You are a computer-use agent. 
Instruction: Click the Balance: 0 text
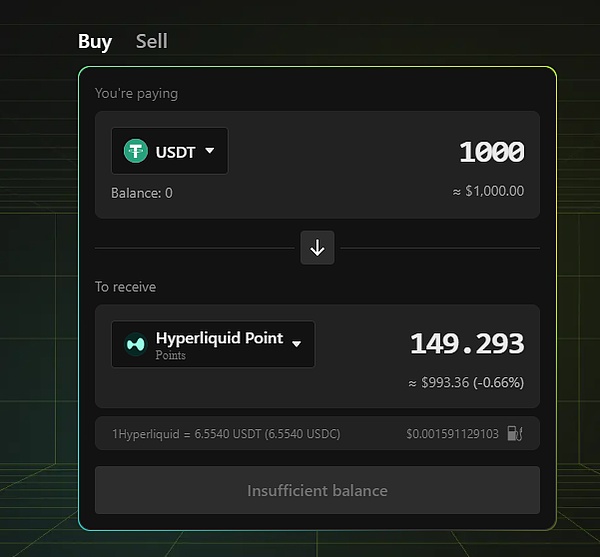(x=142, y=193)
